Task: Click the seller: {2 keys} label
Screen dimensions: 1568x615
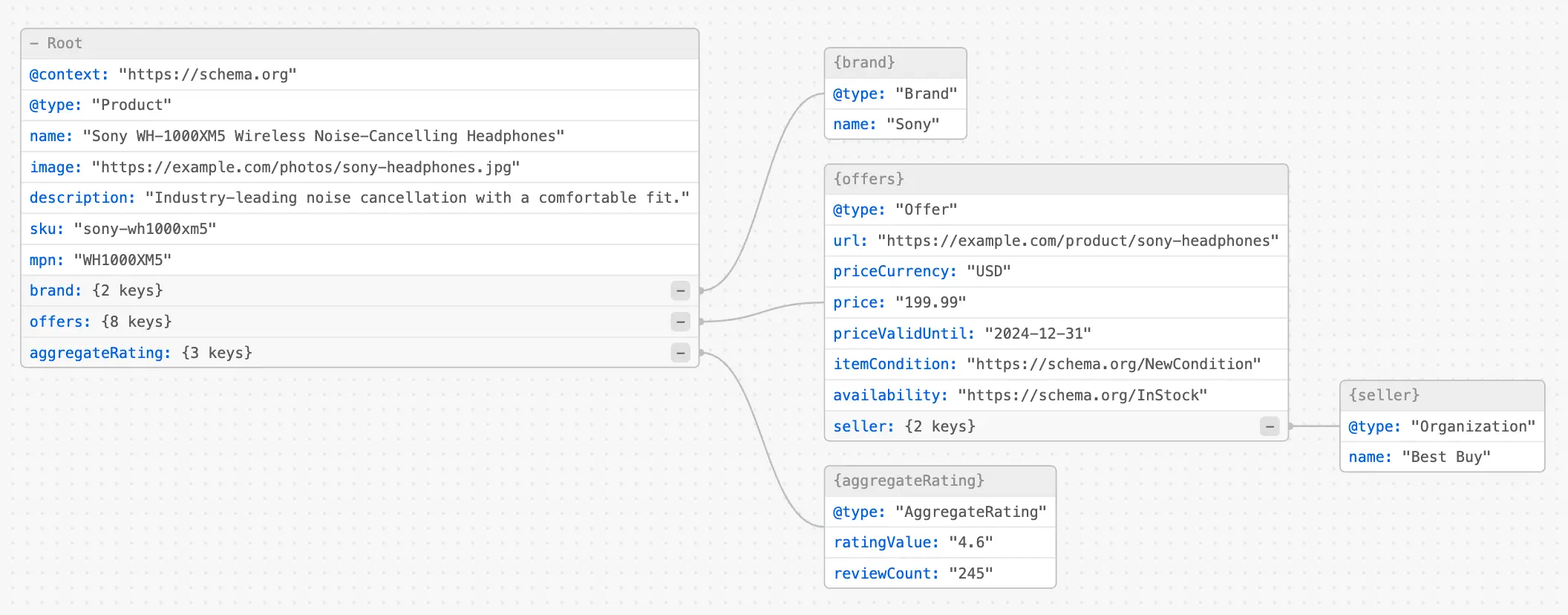Action: tap(904, 426)
